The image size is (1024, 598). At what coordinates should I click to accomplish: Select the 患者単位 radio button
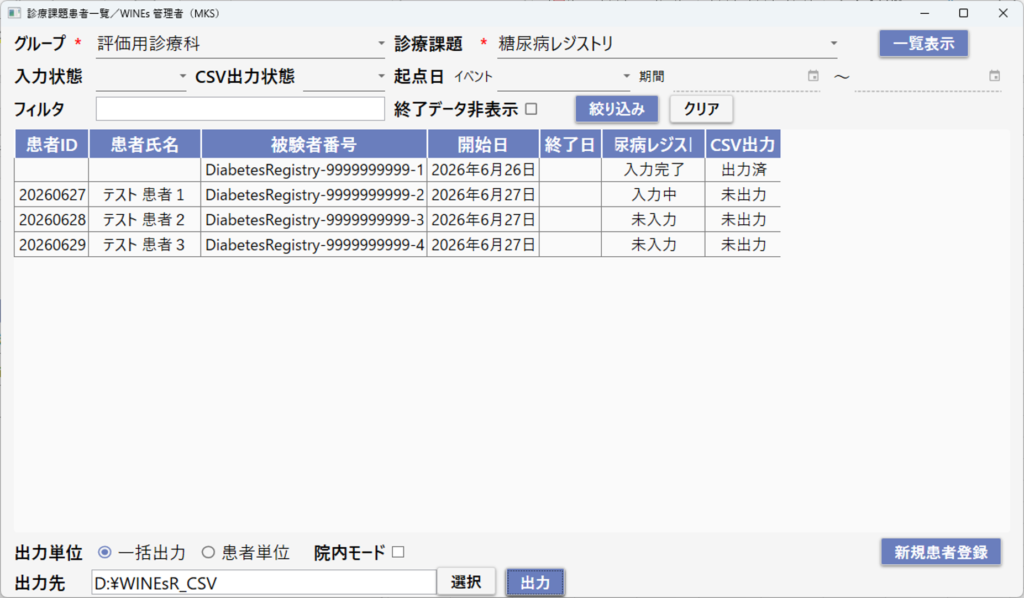pos(208,552)
